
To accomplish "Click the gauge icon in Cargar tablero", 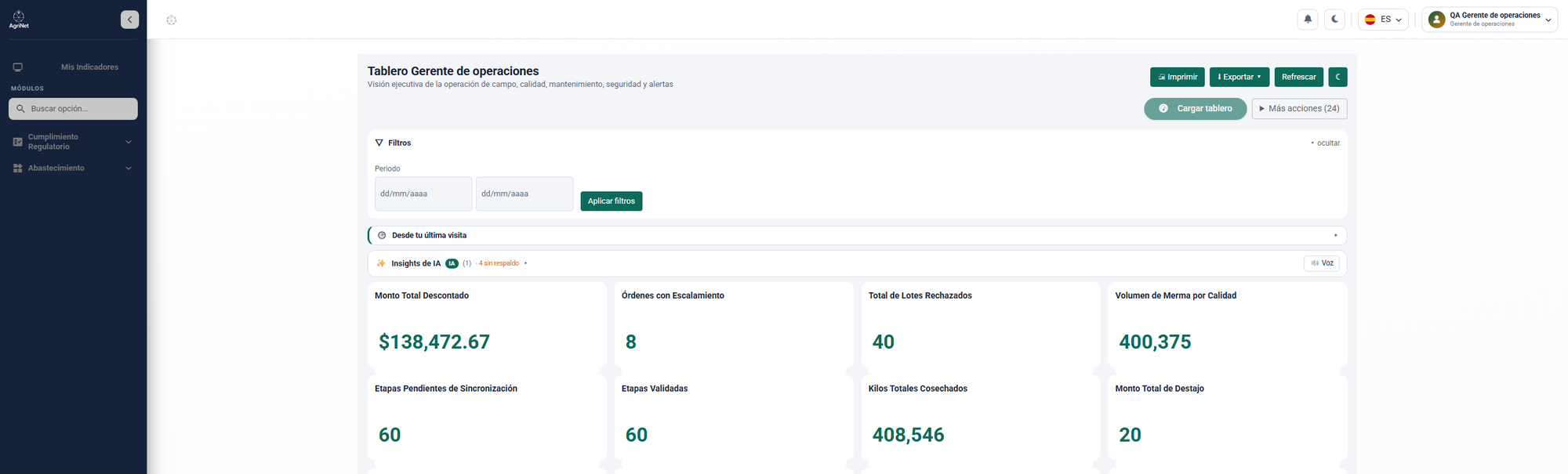I will coord(1163,109).
